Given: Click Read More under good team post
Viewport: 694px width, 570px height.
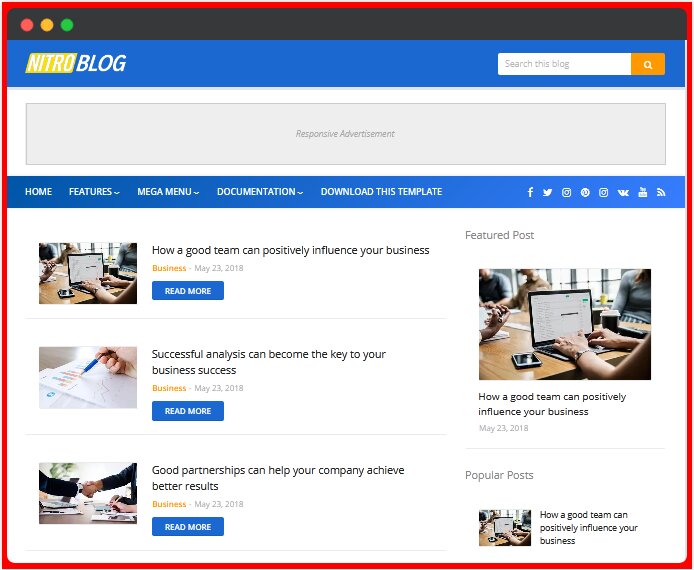Looking at the screenshot, I should click(188, 291).
